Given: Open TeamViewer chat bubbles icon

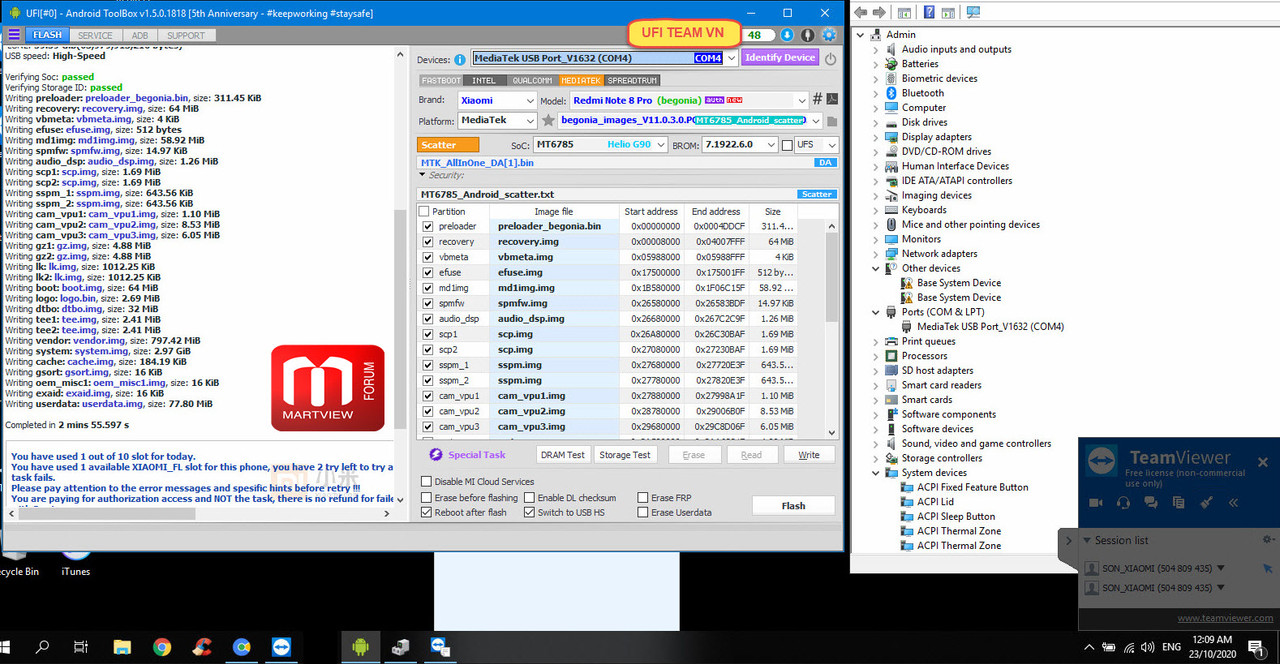Looking at the screenshot, I should 1151,502.
